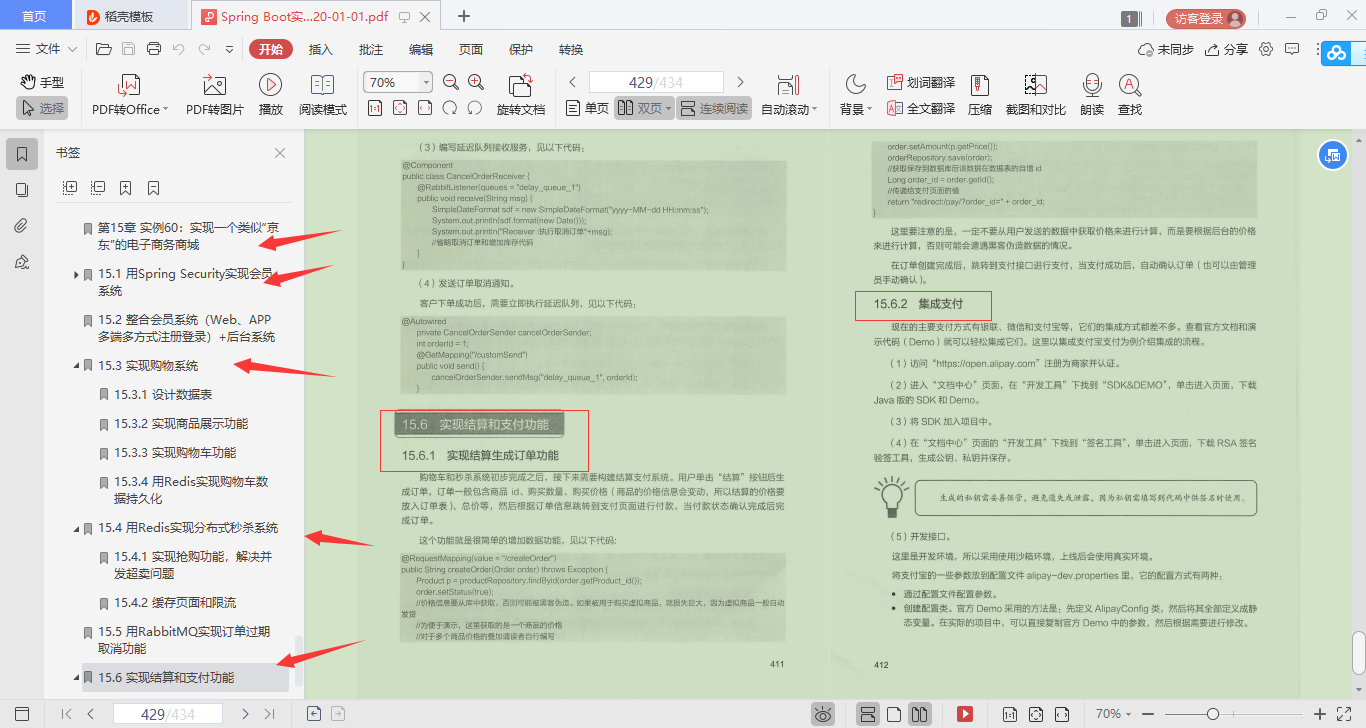The width and height of the screenshot is (1366, 728).
Task: Open the 压缩 compress tool
Action: click(980, 96)
